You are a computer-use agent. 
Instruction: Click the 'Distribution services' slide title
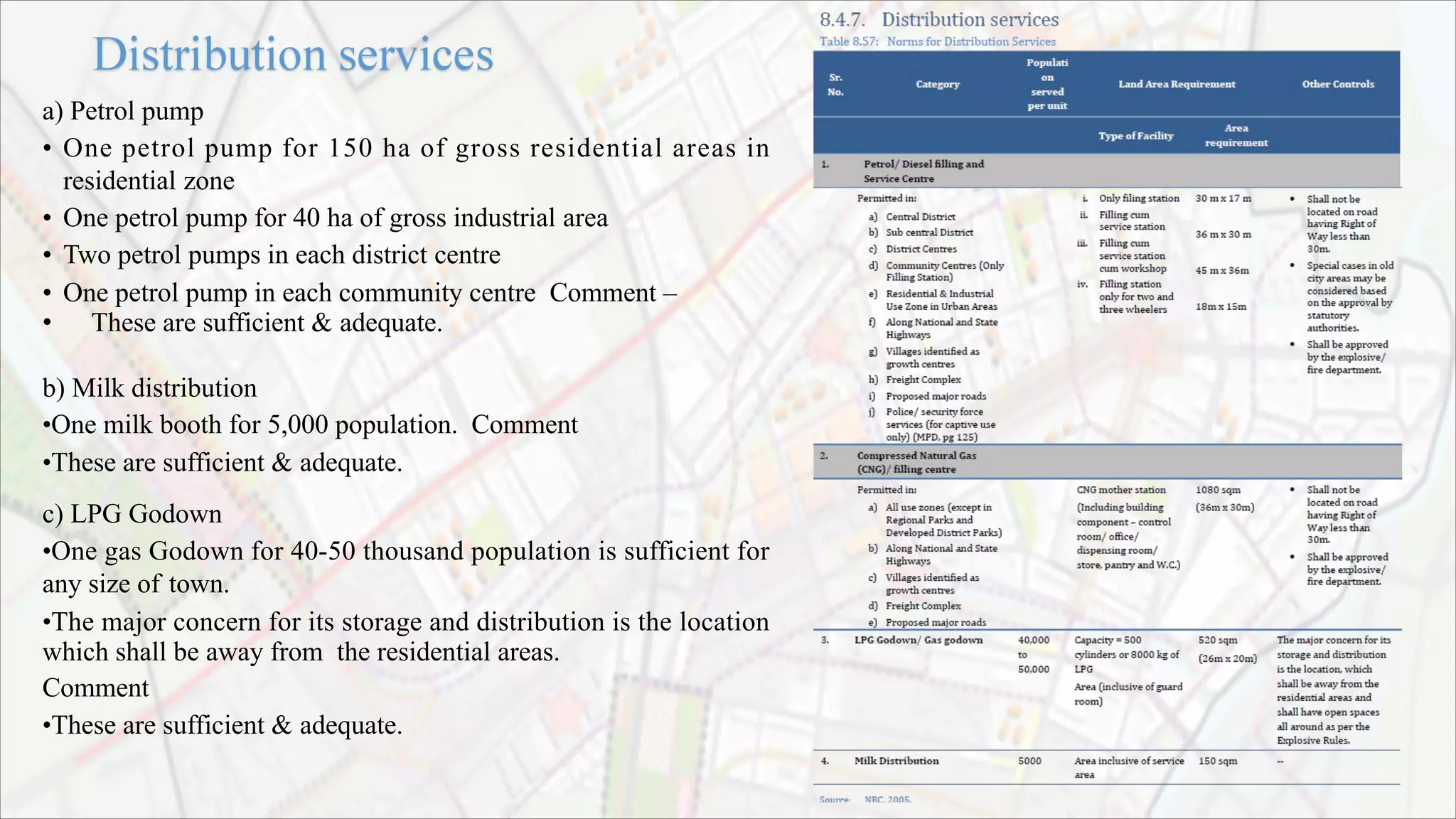click(x=293, y=55)
